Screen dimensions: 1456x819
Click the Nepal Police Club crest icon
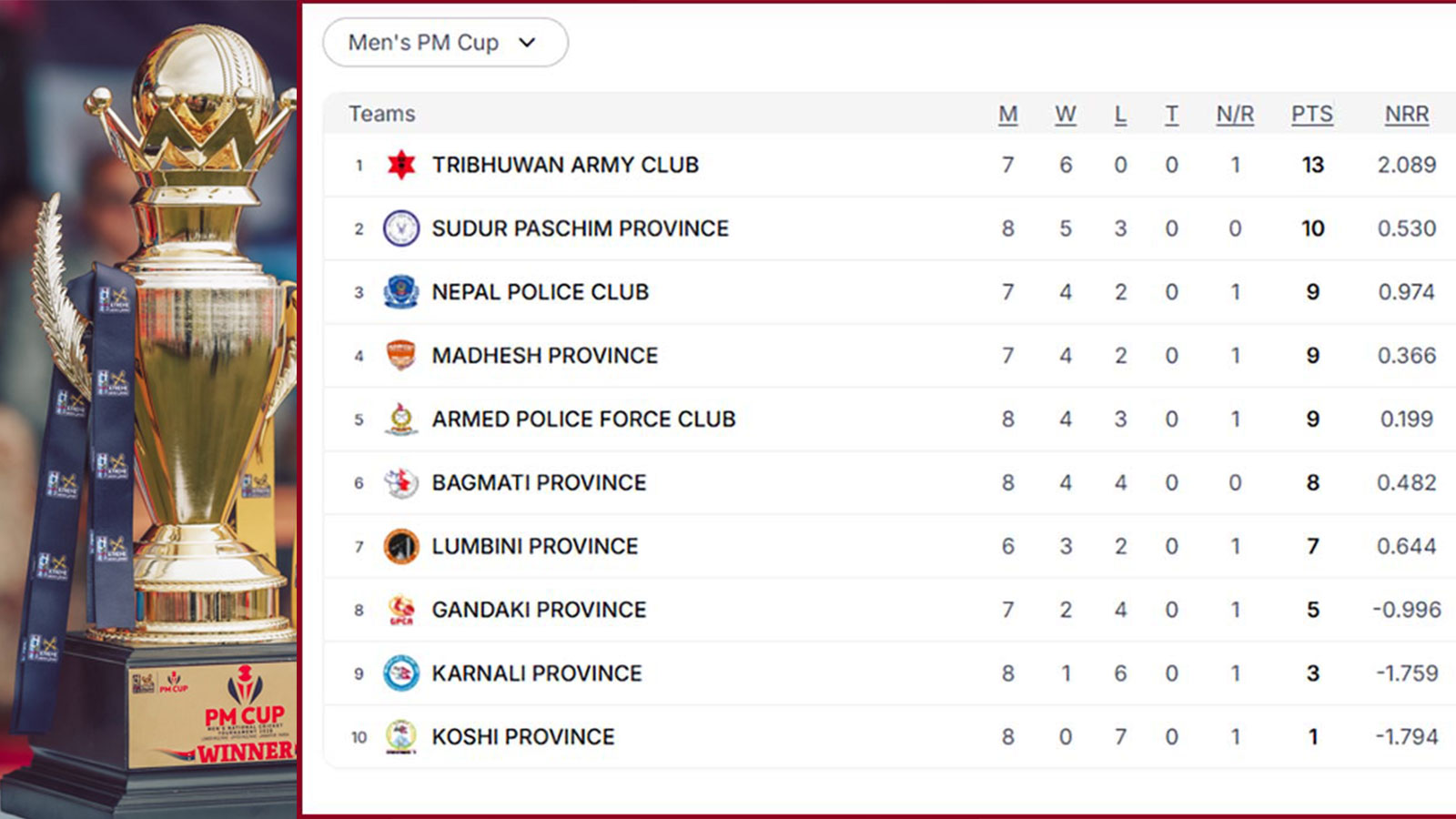coord(401,292)
